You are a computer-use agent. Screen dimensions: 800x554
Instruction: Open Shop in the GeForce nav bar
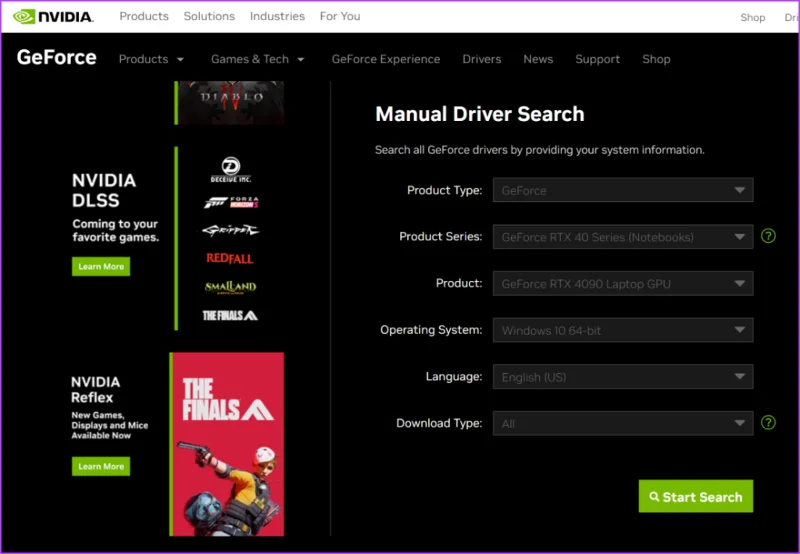(656, 59)
